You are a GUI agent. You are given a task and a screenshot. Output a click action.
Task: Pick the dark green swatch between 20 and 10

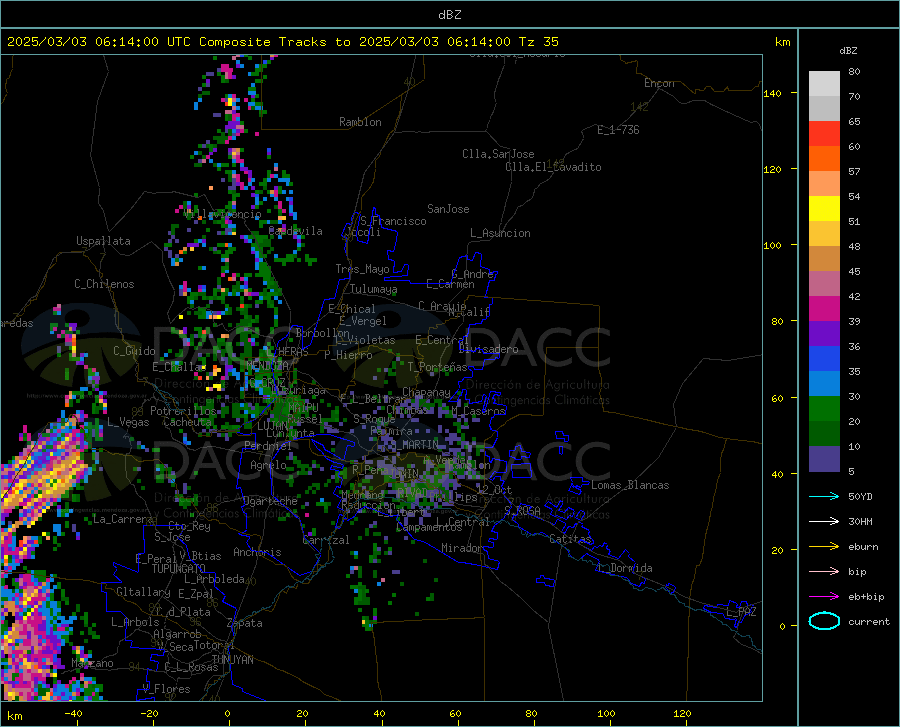824,434
